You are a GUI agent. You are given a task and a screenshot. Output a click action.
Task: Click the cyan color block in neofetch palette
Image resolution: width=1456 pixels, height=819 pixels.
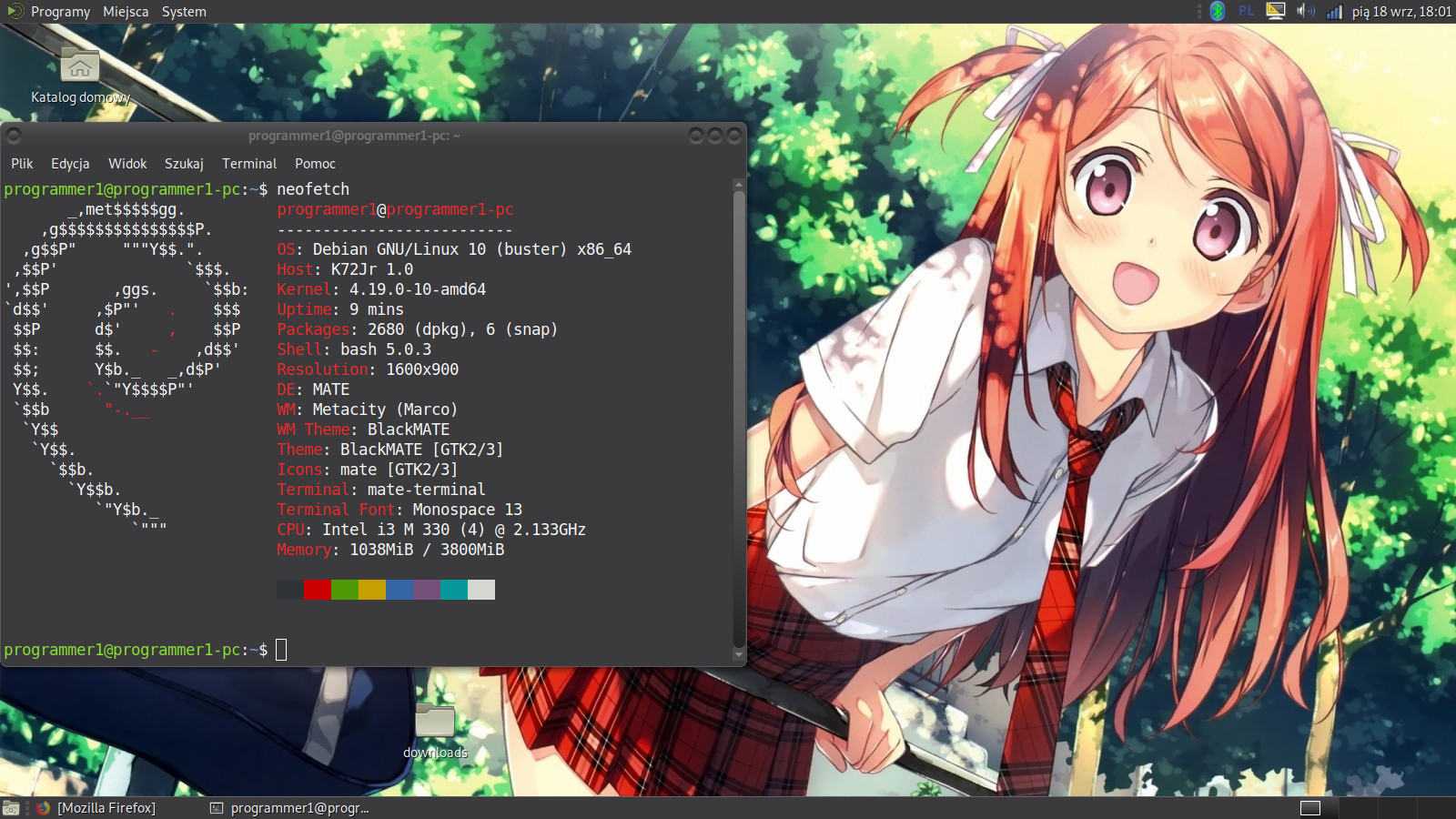pos(454,590)
